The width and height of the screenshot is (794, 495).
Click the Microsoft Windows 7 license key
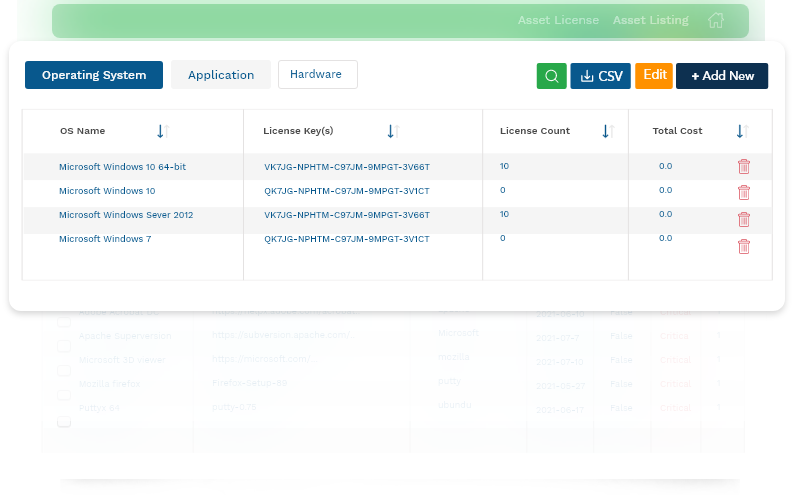click(346, 239)
